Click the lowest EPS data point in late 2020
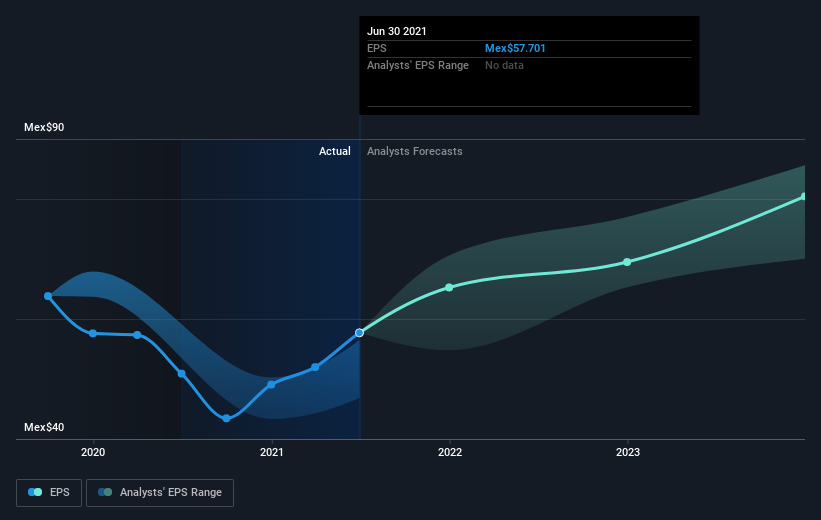 point(226,418)
